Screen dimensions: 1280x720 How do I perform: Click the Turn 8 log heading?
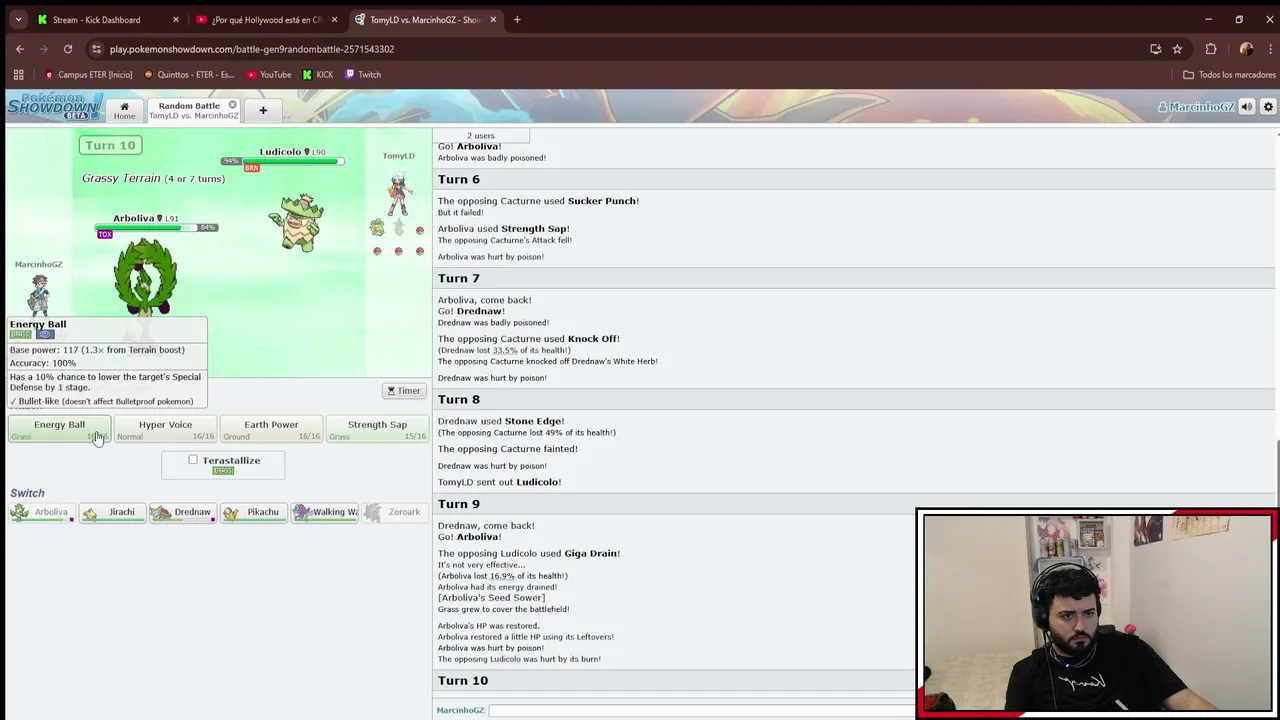[458, 399]
